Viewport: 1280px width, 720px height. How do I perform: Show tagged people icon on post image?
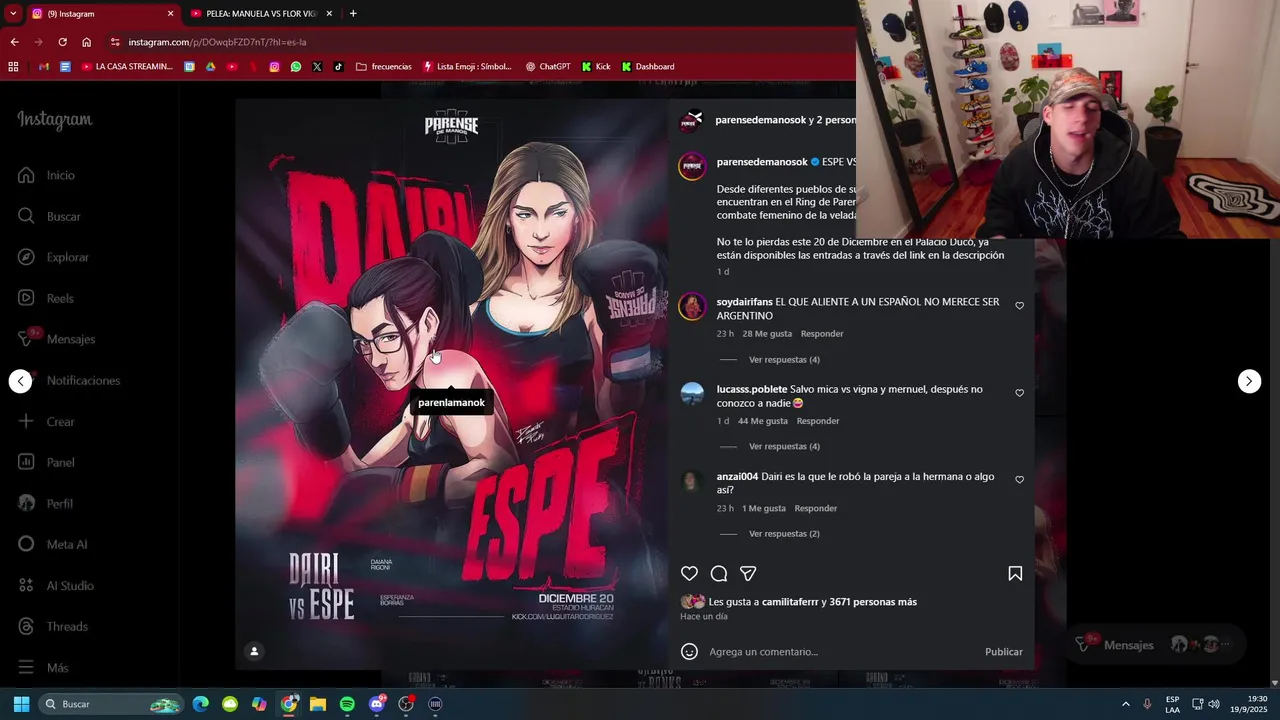coord(254,652)
